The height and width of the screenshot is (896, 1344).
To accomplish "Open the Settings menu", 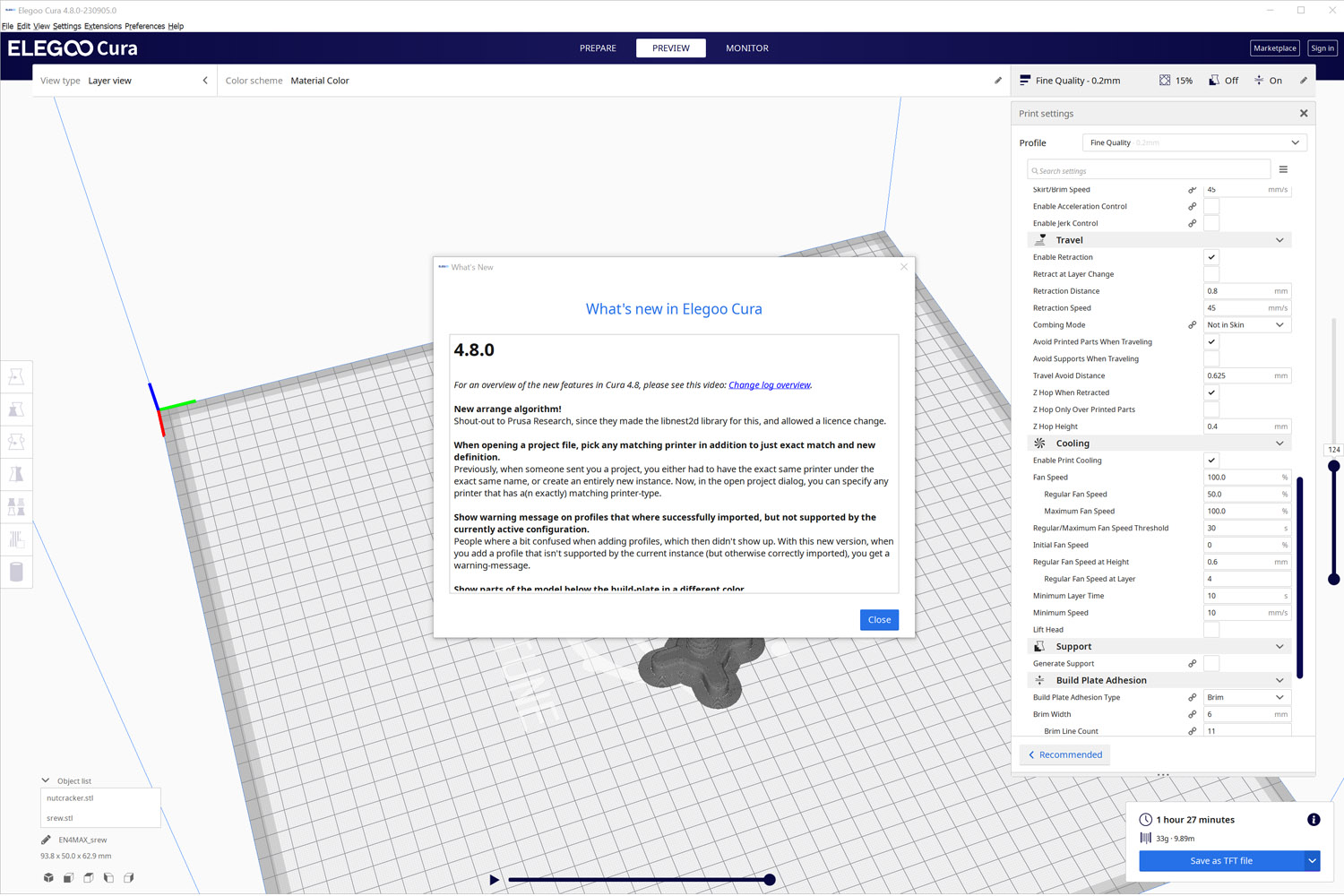I will pyautogui.click(x=66, y=26).
